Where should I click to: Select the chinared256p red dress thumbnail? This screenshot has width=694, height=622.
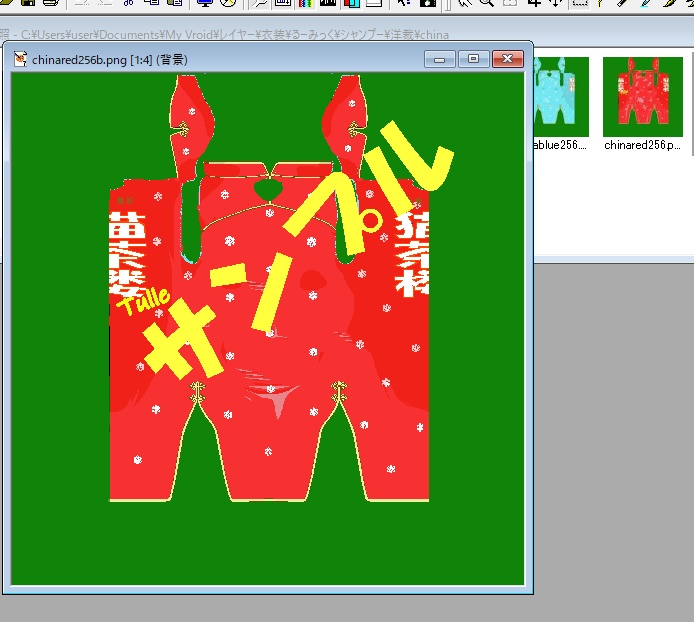tap(643, 97)
